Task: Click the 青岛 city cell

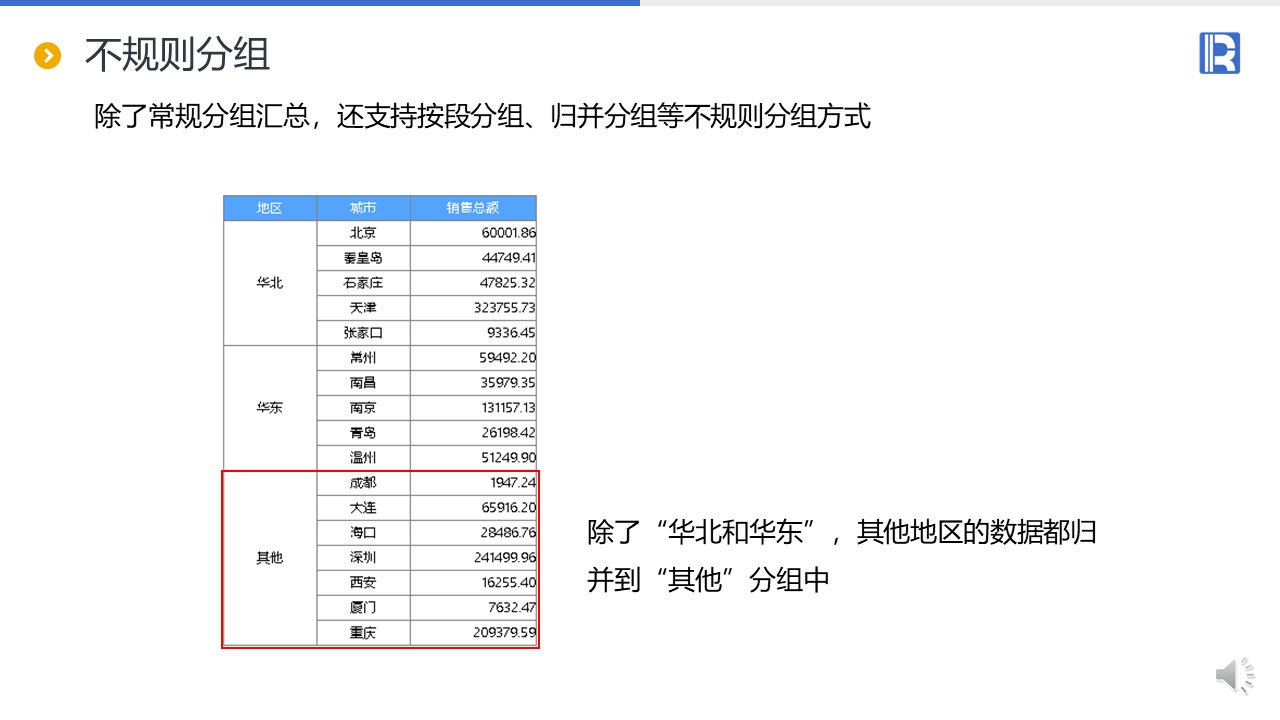Action: click(x=363, y=433)
